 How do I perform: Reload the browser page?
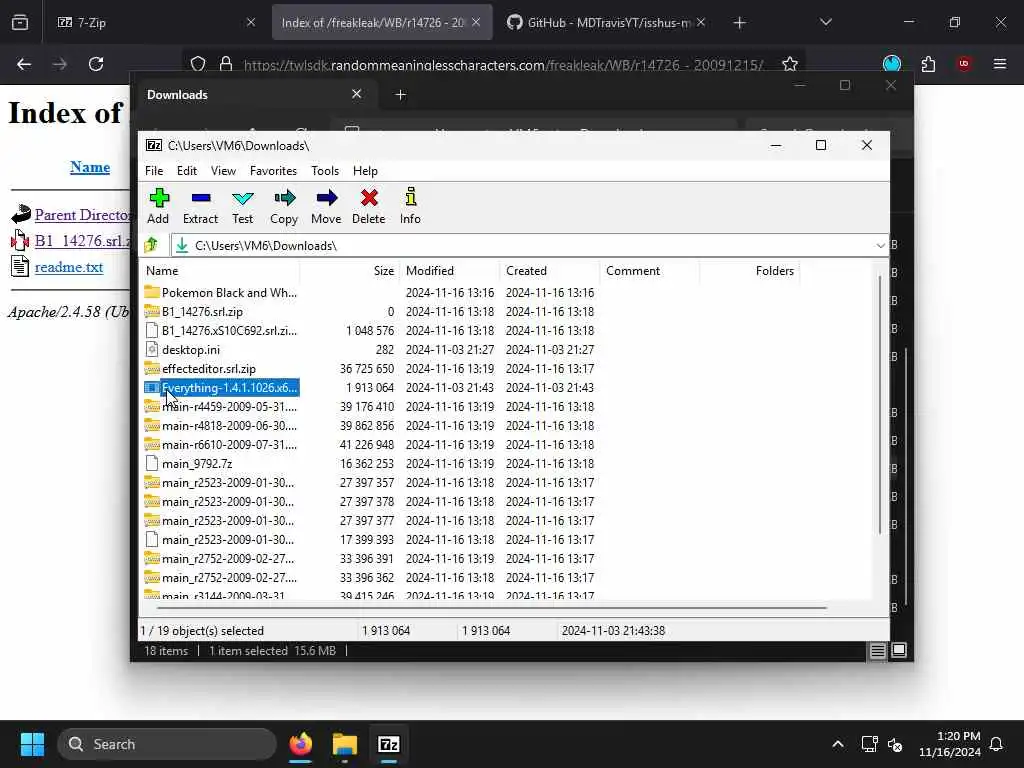click(x=96, y=64)
